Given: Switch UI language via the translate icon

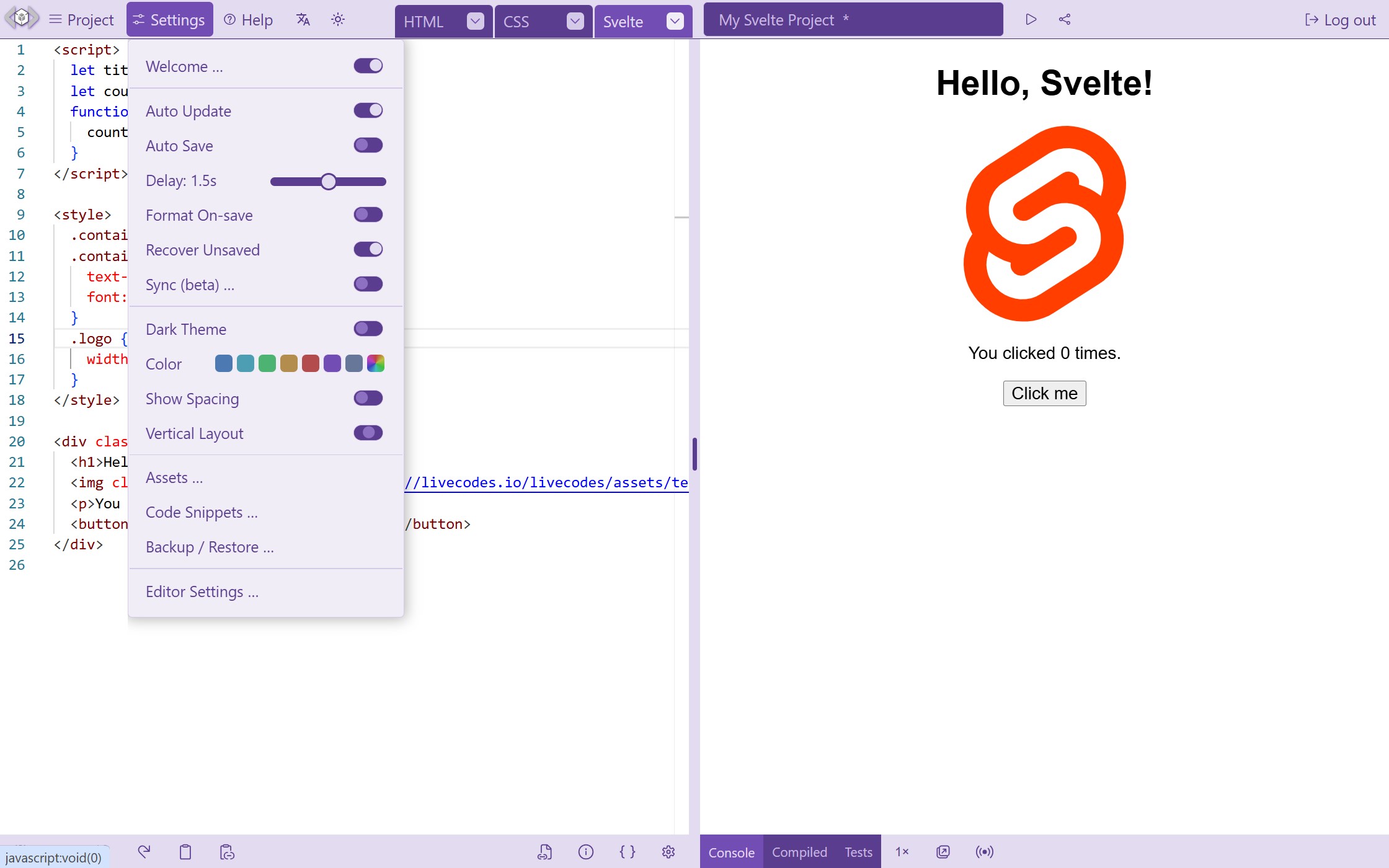Looking at the screenshot, I should [303, 19].
